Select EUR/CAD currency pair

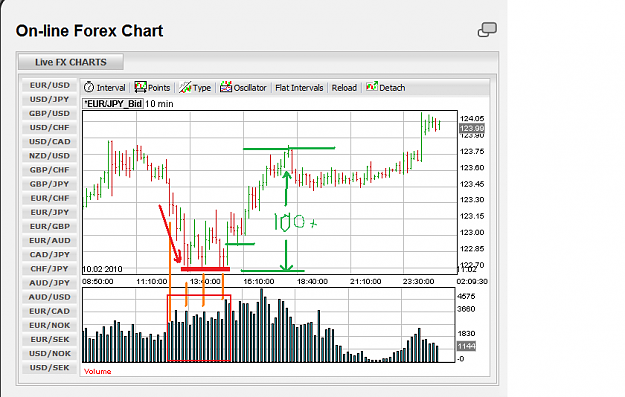[49, 311]
